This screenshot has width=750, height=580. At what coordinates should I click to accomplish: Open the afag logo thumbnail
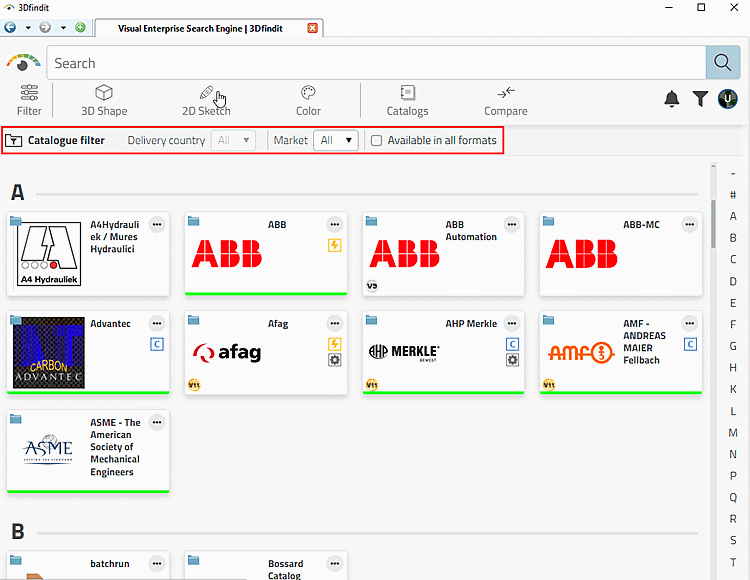click(227, 353)
